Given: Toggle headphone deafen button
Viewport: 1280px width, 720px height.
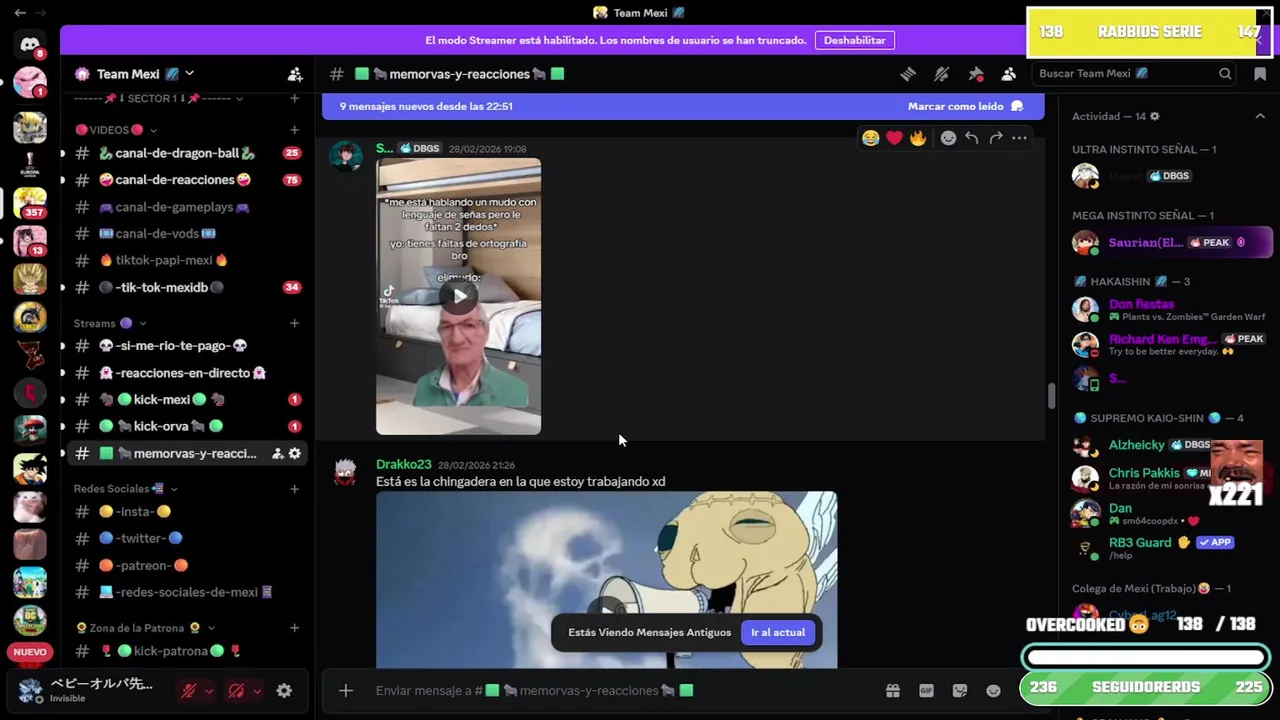Looking at the screenshot, I should tap(236, 691).
